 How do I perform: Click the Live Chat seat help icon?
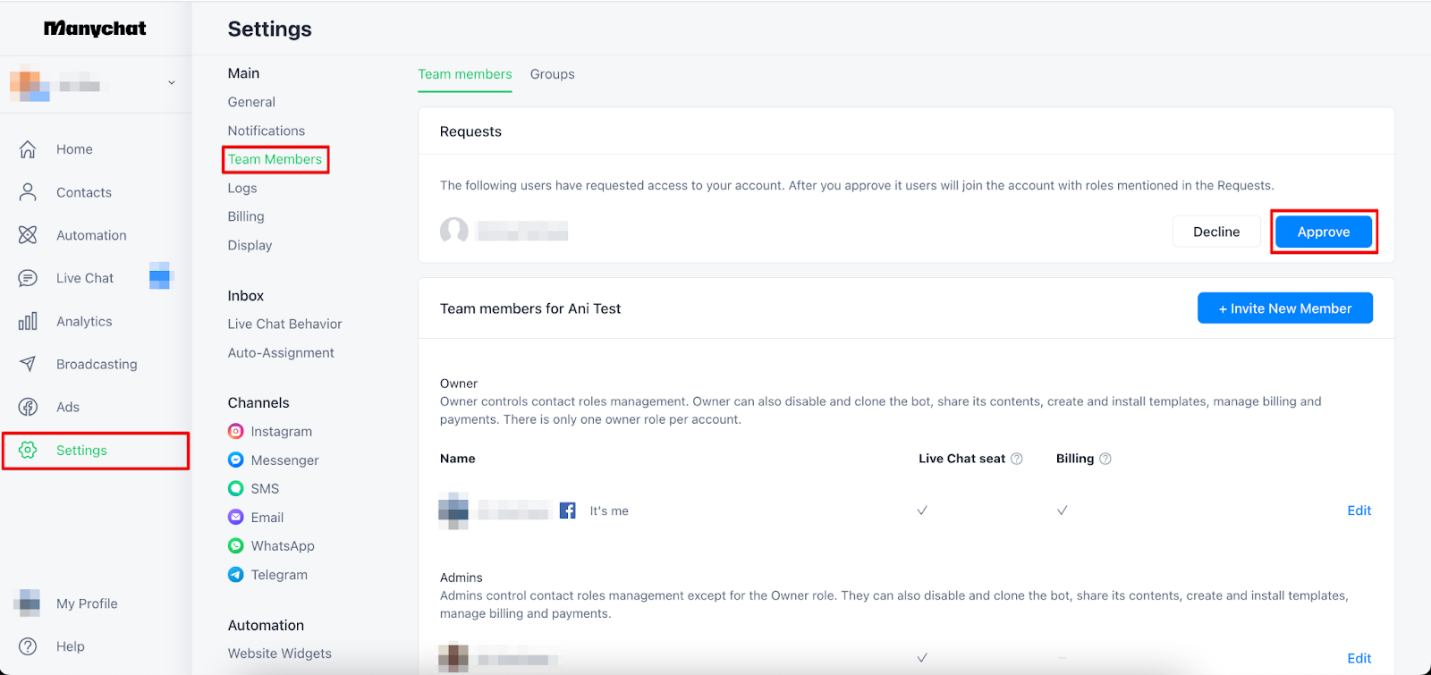(x=1017, y=459)
